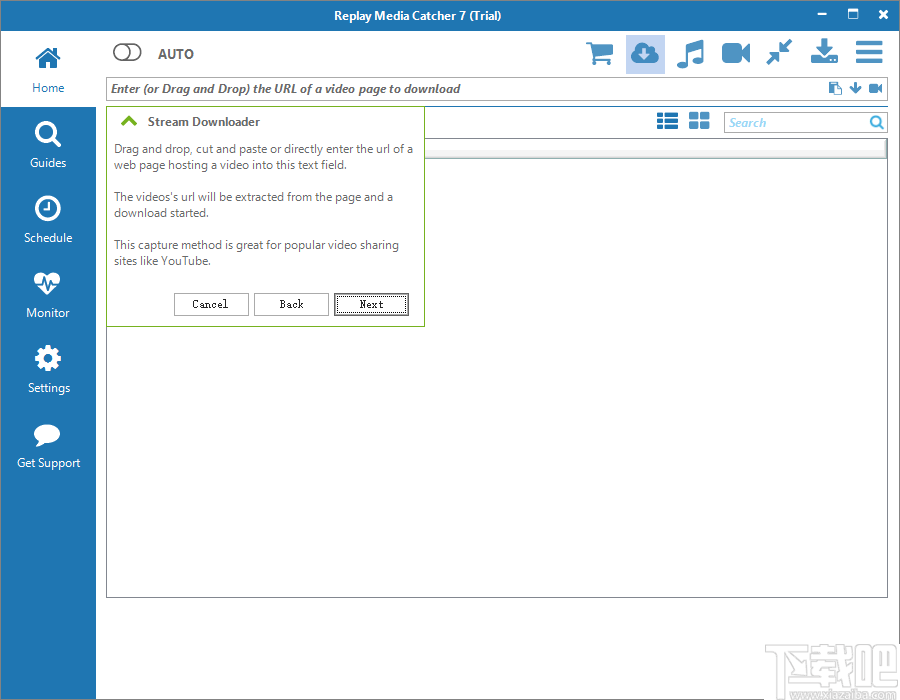Open the Guides sidebar tab
This screenshot has height=700, width=900.
pyautogui.click(x=48, y=145)
